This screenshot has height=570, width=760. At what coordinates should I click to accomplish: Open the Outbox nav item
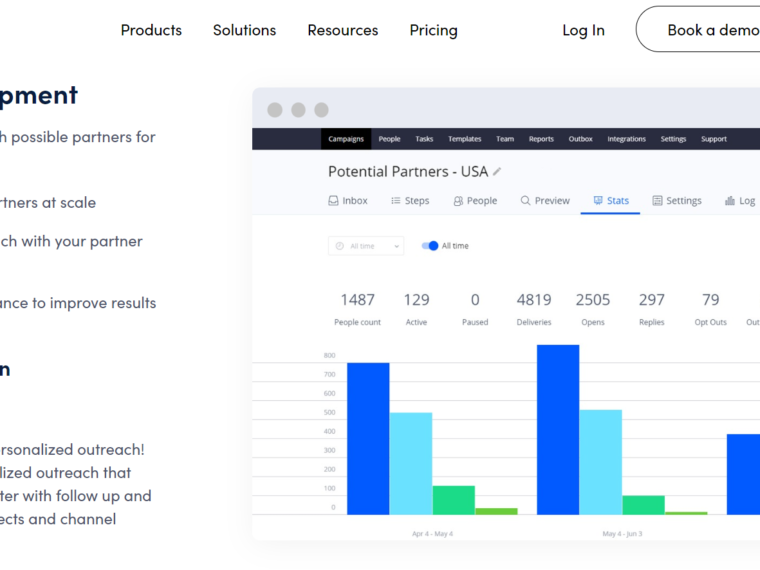(x=580, y=139)
